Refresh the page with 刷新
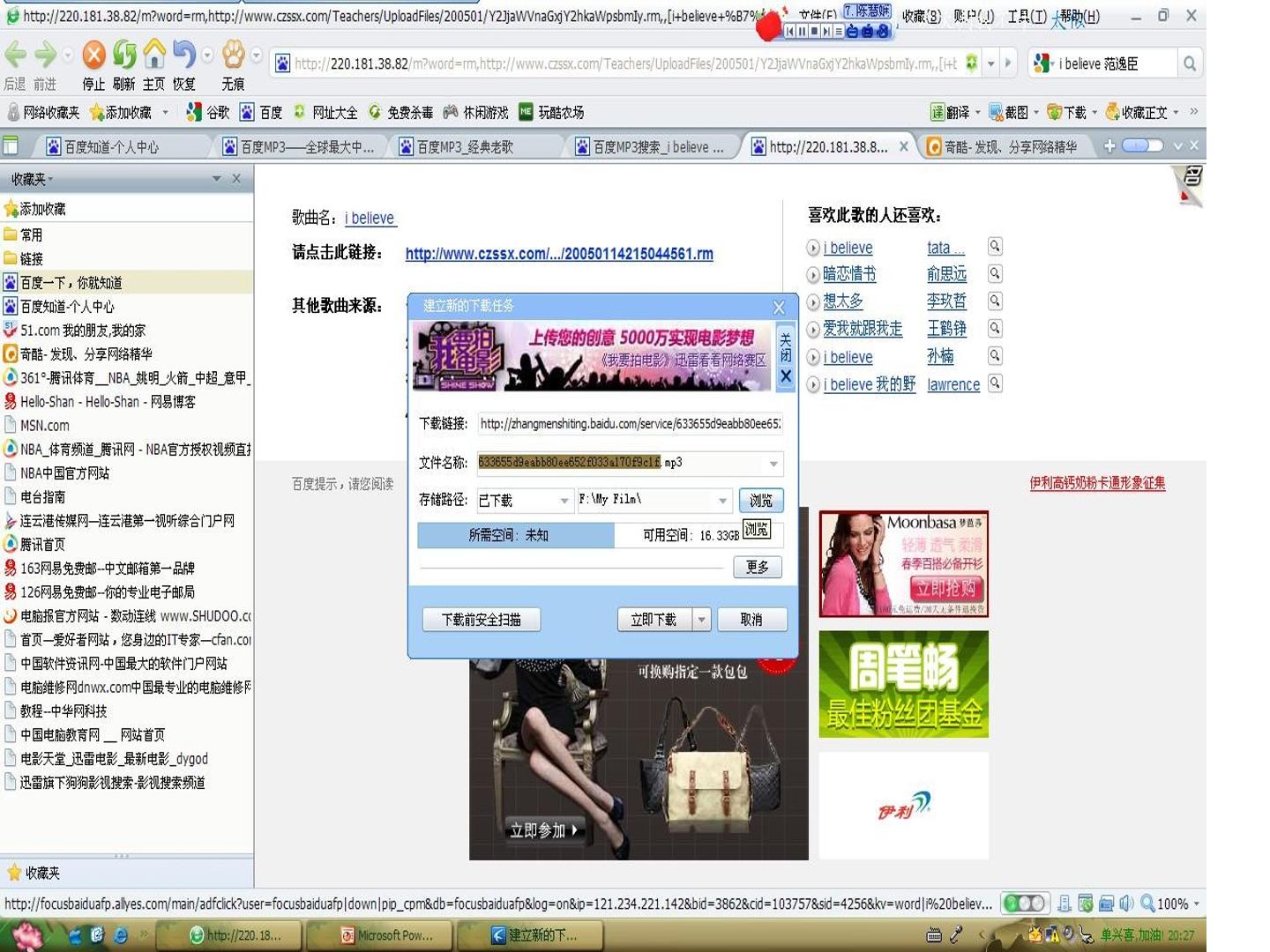1270x952 pixels. (124, 56)
